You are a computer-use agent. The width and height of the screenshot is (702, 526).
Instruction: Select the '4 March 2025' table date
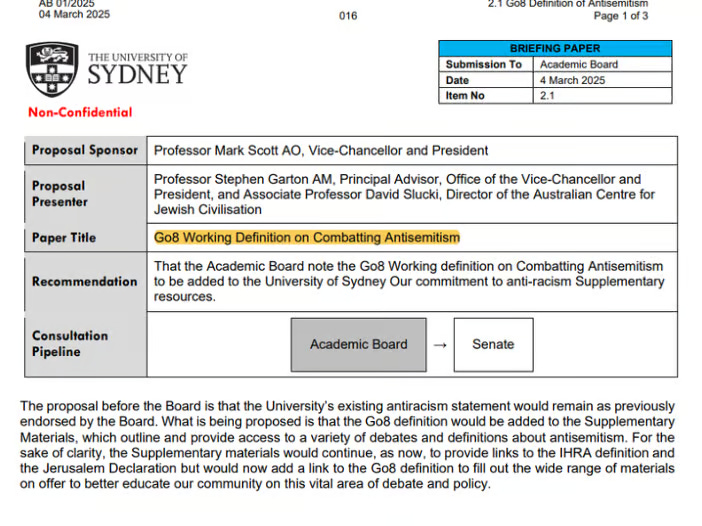(x=572, y=80)
